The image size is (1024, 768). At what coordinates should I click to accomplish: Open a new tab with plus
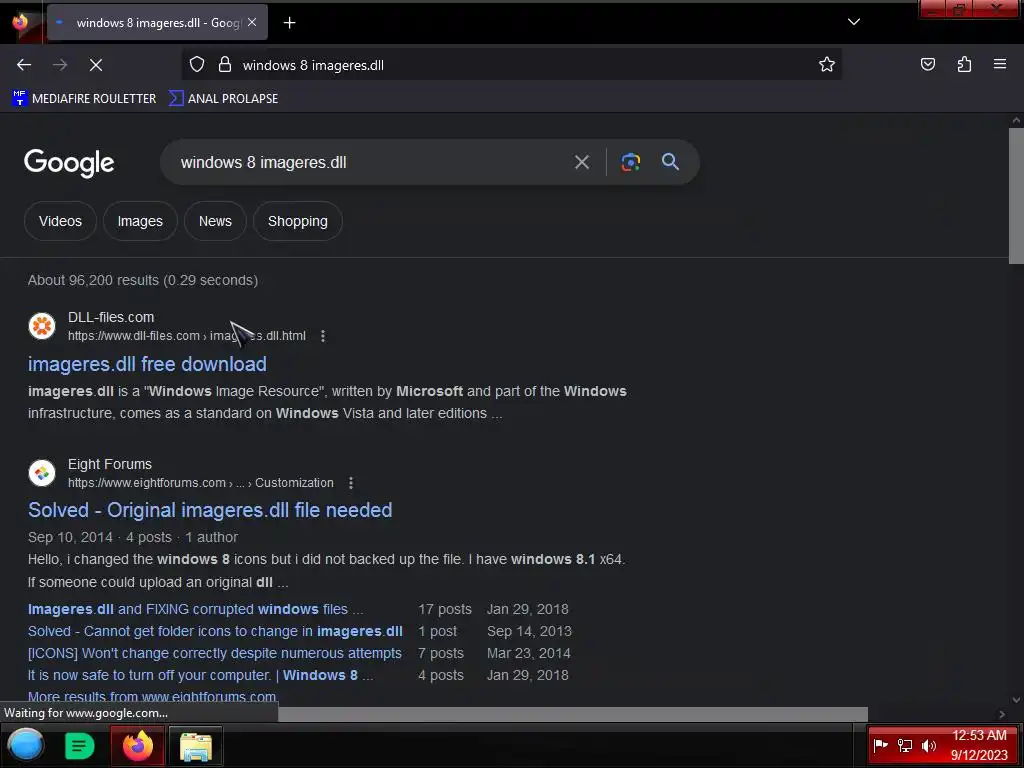[x=289, y=23]
